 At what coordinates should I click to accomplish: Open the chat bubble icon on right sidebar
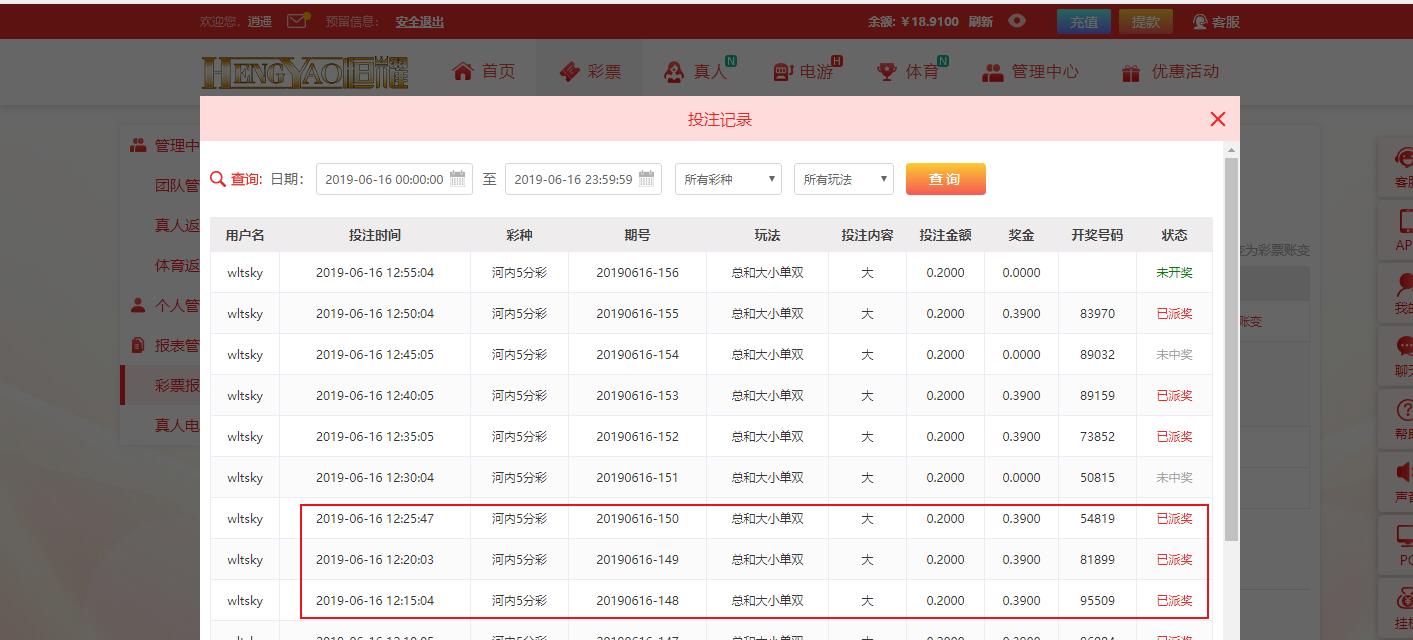click(x=1403, y=347)
